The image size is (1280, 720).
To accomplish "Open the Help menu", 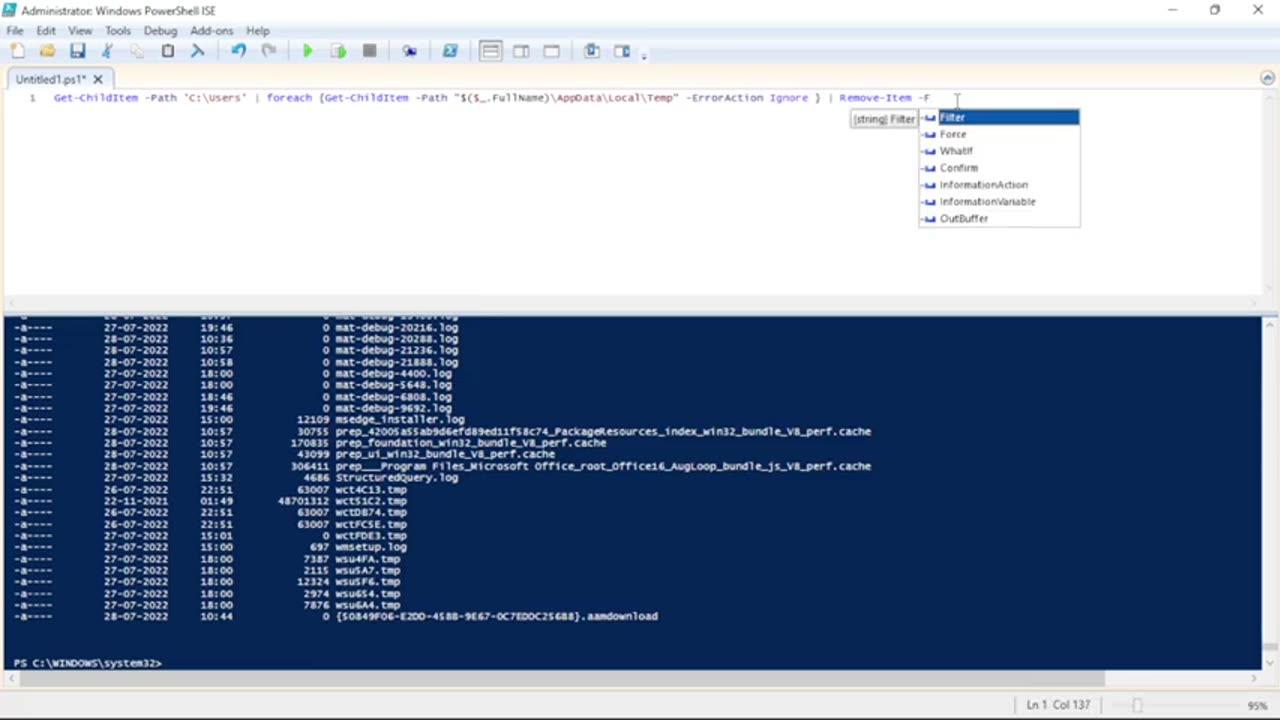I will click(x=258, y=31).
